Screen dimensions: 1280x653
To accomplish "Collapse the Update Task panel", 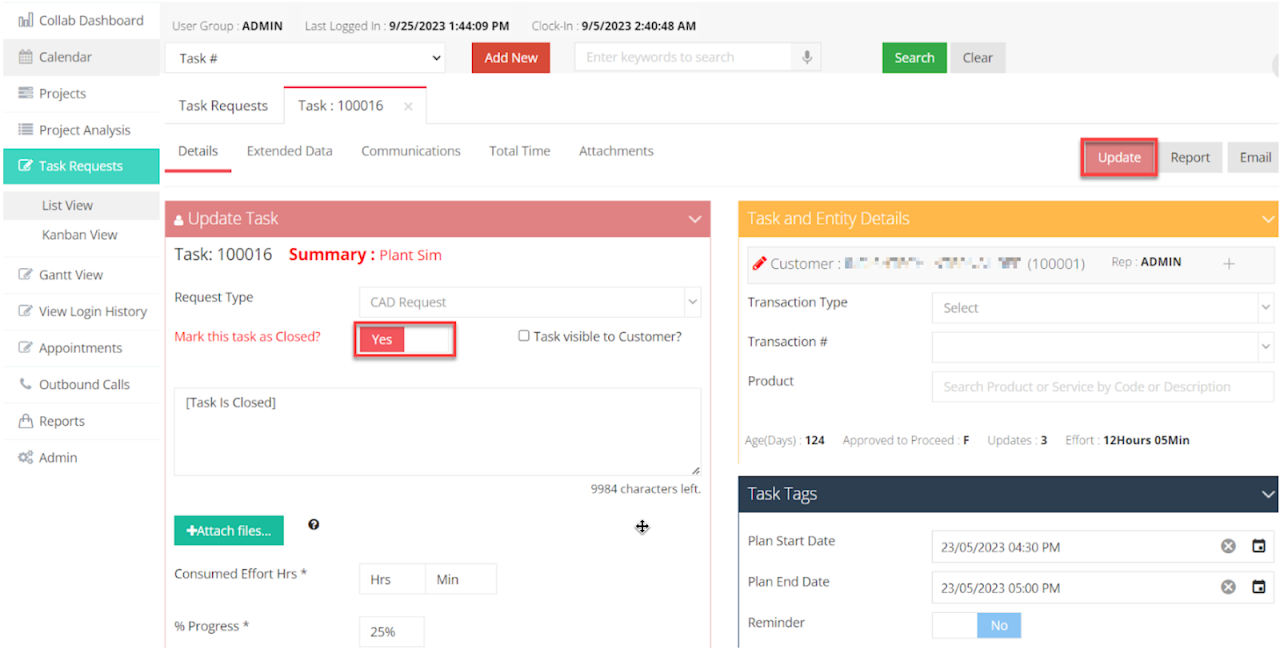I will tap(695, 219).
